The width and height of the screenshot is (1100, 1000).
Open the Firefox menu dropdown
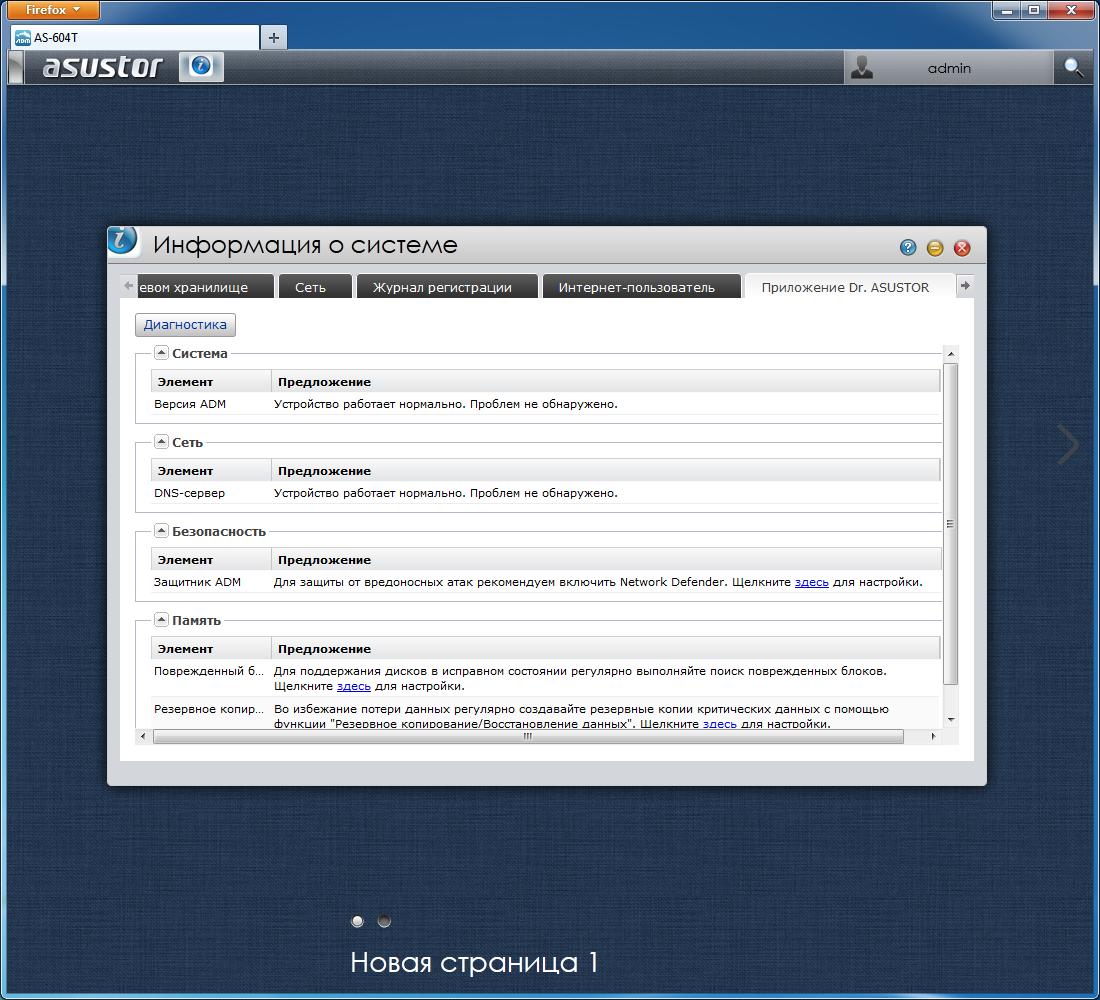click(x=53, y=10)
